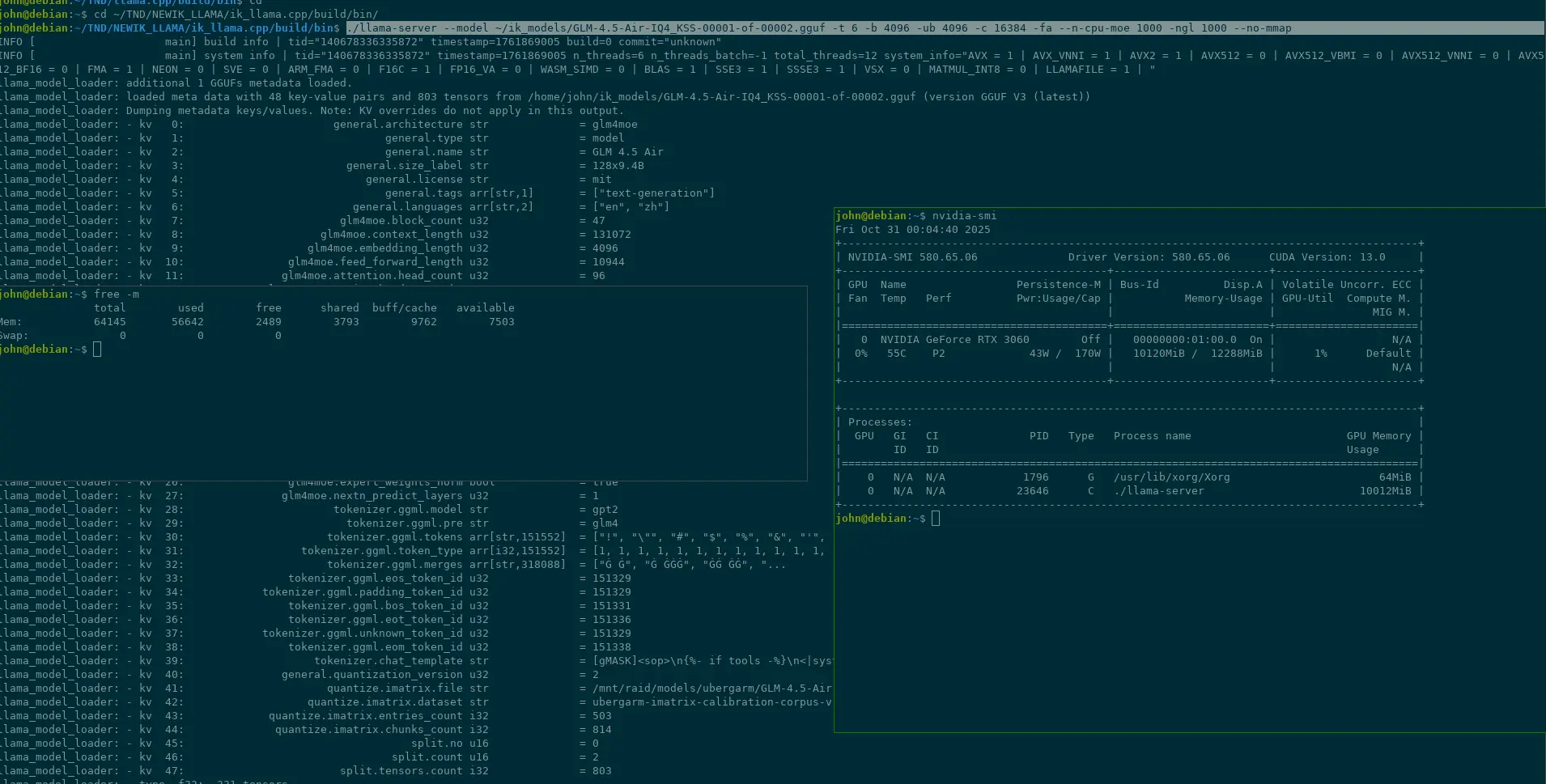Click the 'NVIDIA-SMI 580.65.06' header text
The height and width of the screenshot is (784, 1546).
click(913, 257)
